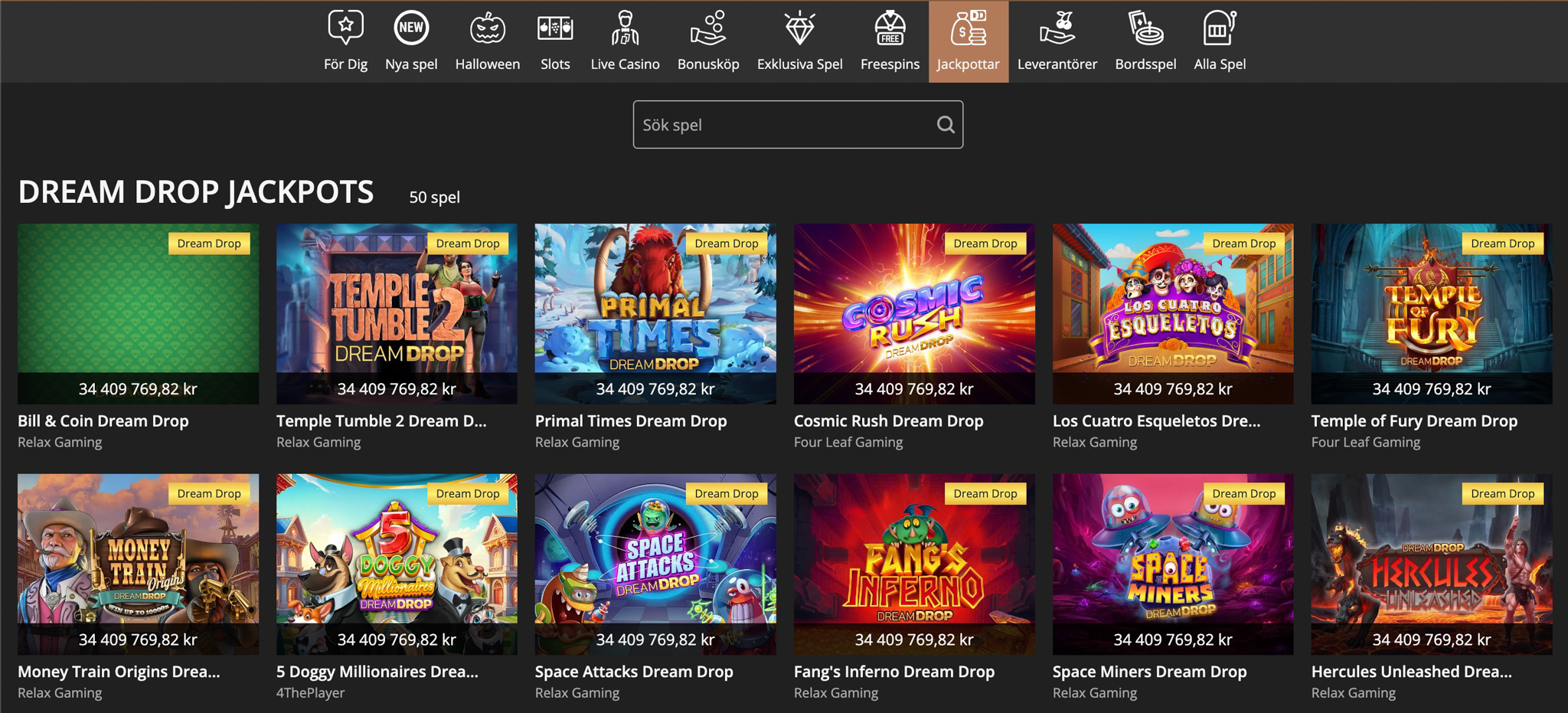The height and width of the screenshot is (713, 1568).
Task: Open the Temple Tumble 2 game thumbnail
Action: coord(397,313)
